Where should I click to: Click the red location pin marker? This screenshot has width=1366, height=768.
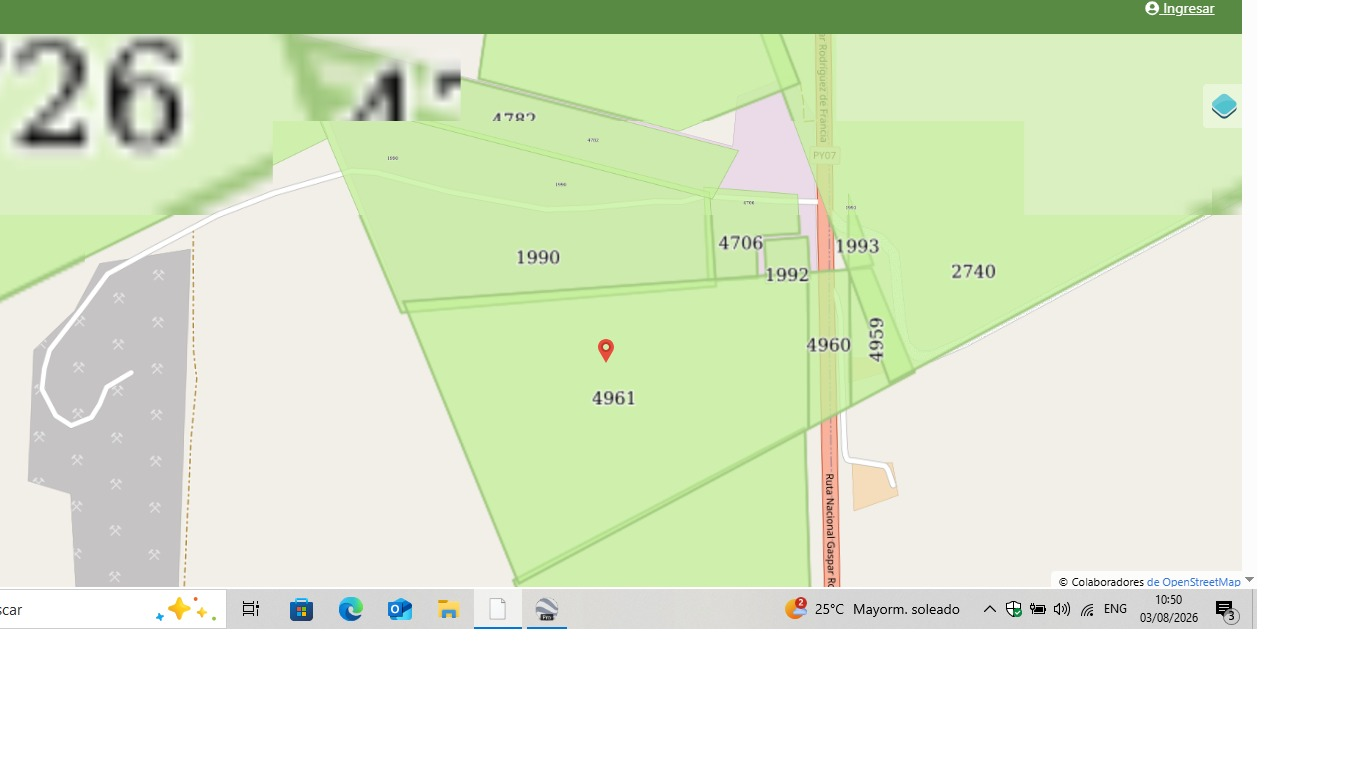click(x=606, y=350)
